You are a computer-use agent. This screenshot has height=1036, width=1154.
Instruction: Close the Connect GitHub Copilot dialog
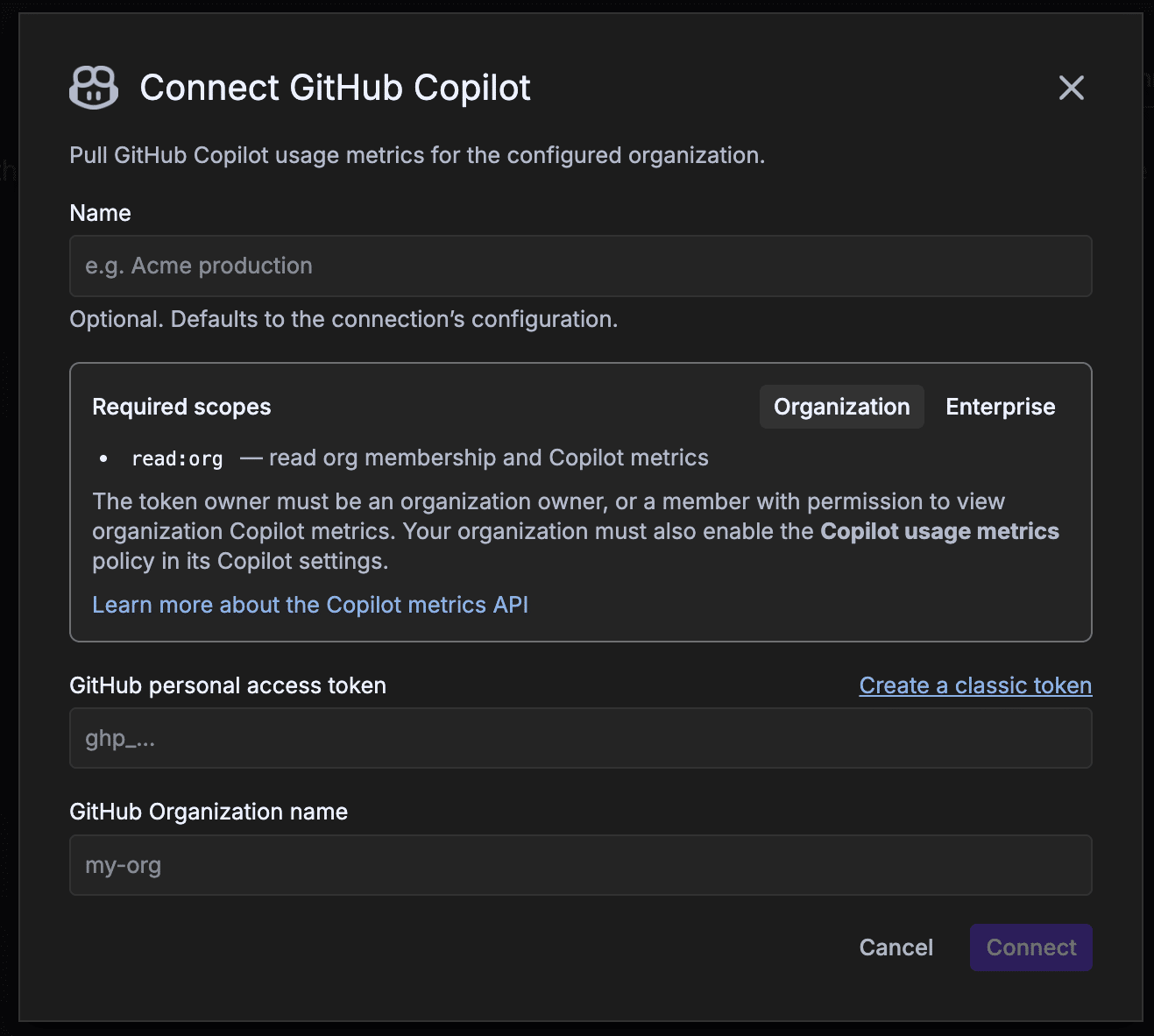tap(1071, 88)
